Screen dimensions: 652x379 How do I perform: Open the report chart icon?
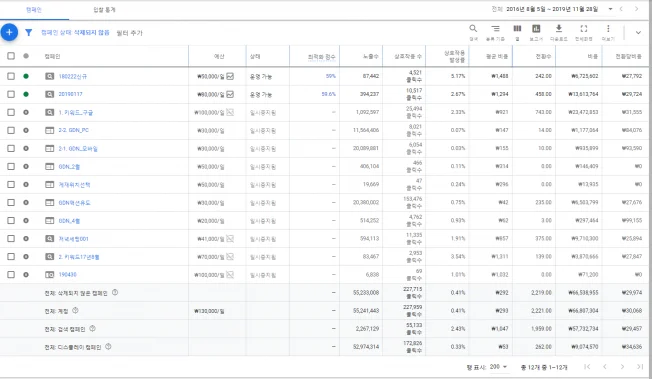(536, 28)
